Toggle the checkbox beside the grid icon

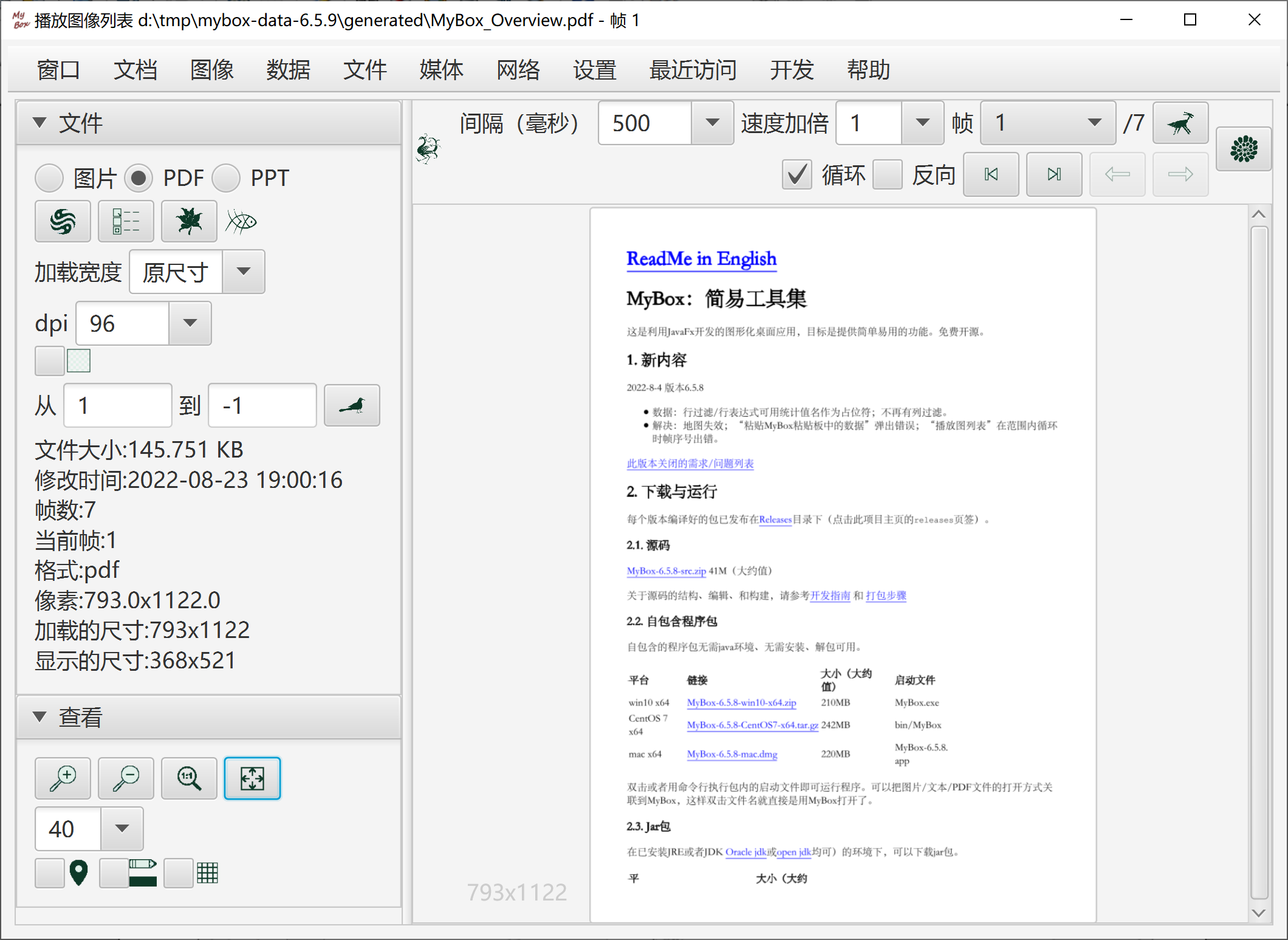tap(178, 873)
